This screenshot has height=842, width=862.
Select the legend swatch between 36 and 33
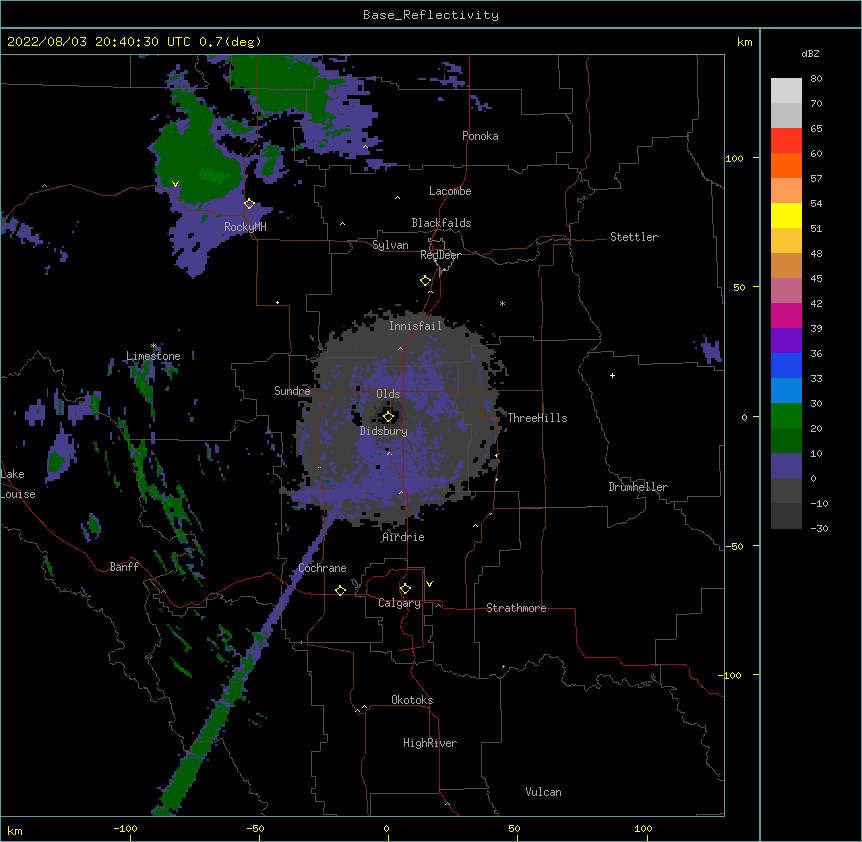786,365
